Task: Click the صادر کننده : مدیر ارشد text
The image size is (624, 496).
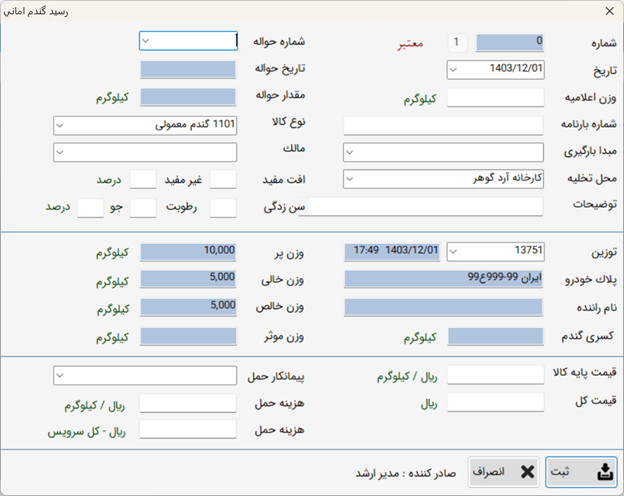Action: coord(406,473)
